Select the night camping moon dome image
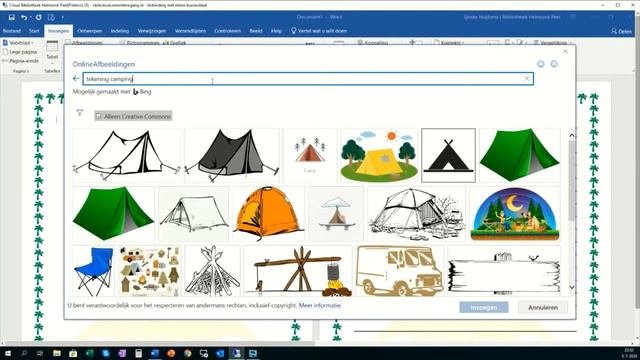 click(x=514, y=214)
